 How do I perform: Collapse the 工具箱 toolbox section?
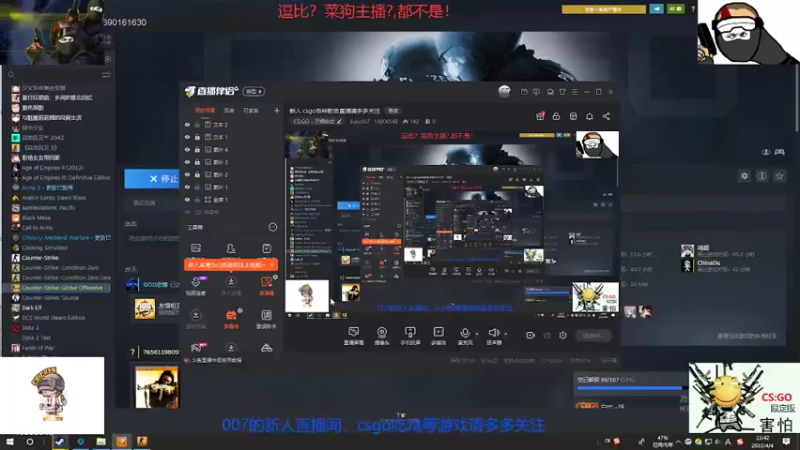(x=273, y=227)
